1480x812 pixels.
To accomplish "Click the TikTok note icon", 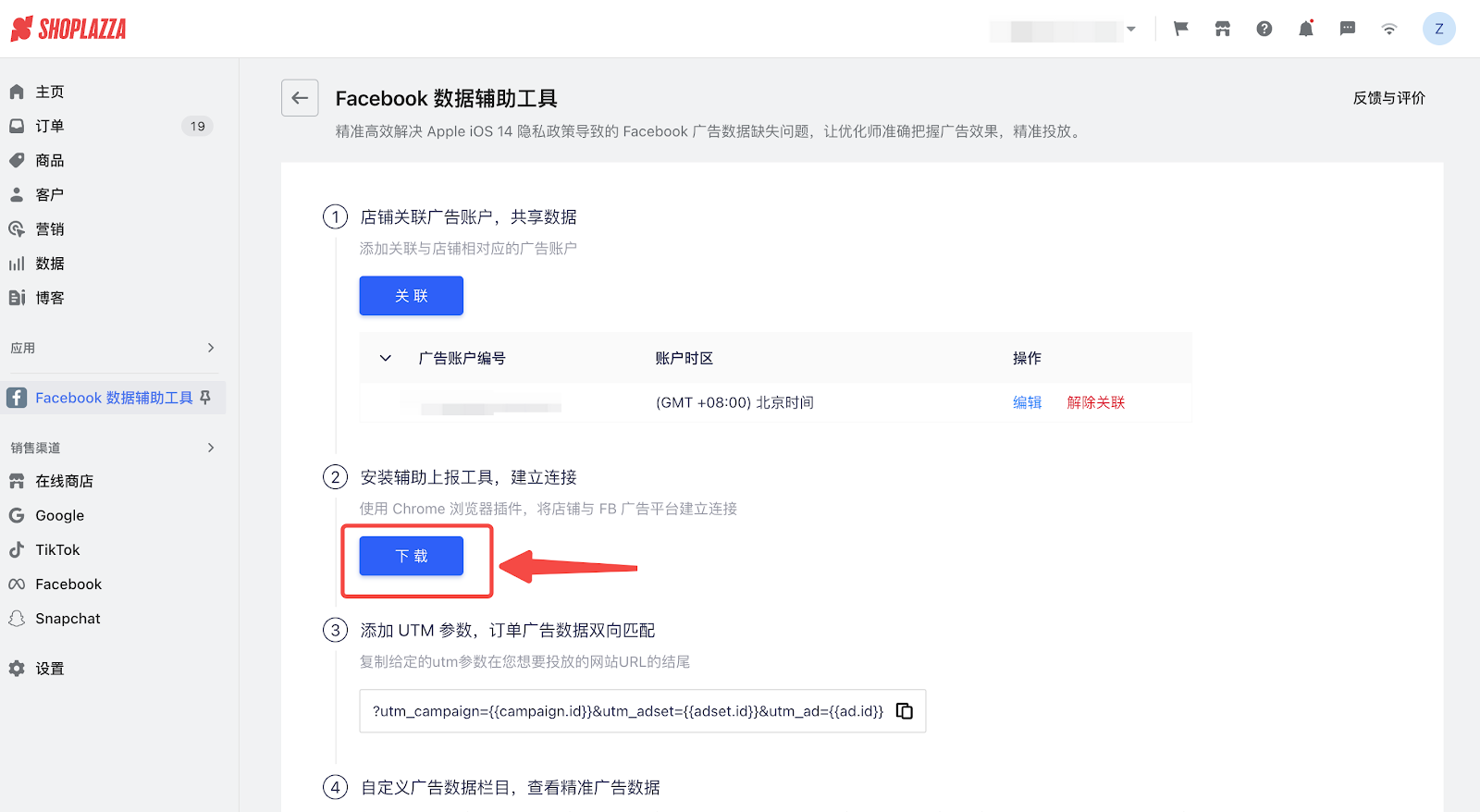I will coord(17,549).
